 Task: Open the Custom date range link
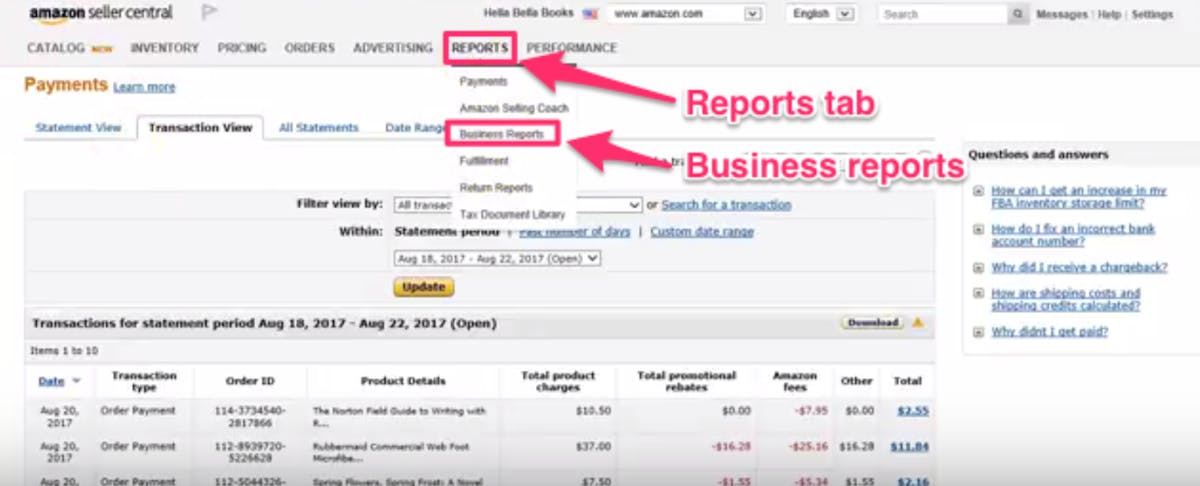tap(702, 232)
